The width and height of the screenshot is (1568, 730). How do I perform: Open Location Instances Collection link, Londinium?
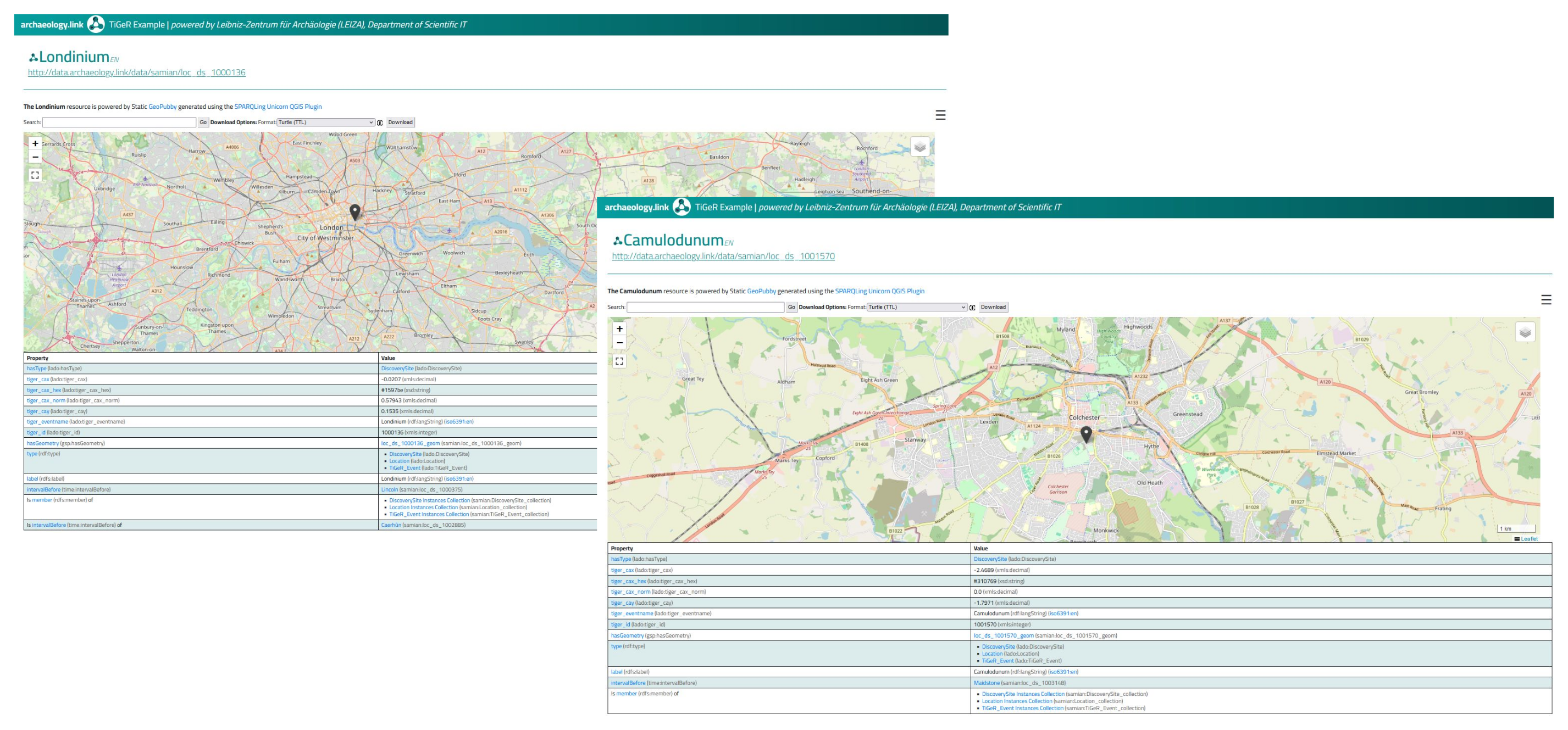click(424, 508)
